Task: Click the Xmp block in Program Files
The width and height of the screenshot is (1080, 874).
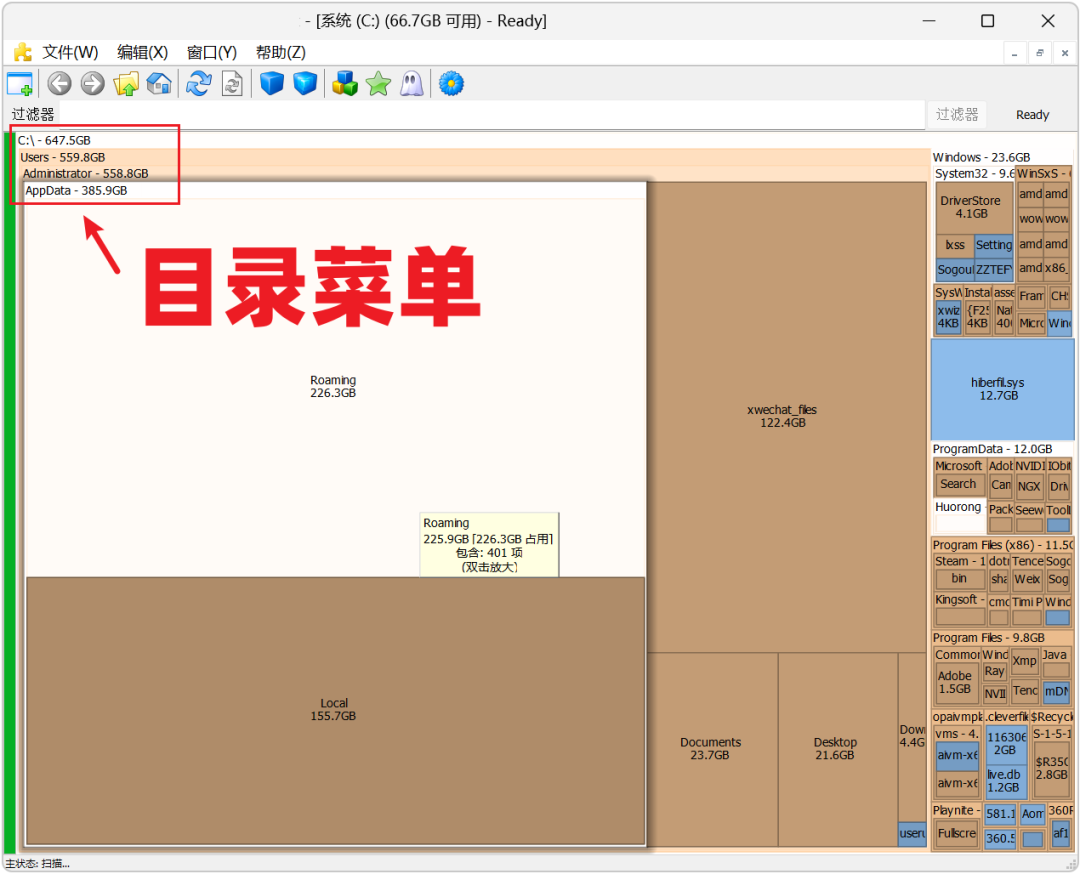Action: click(1025, 661)
